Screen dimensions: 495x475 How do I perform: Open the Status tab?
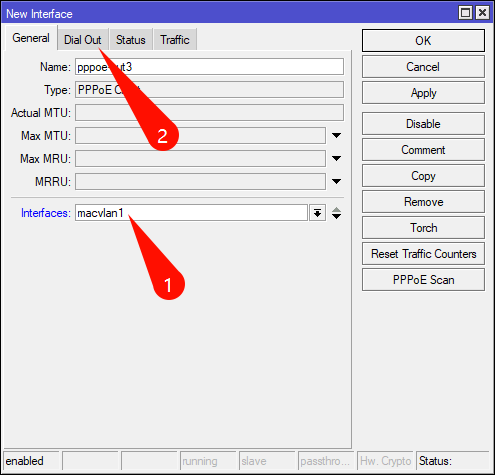point(131,40)
